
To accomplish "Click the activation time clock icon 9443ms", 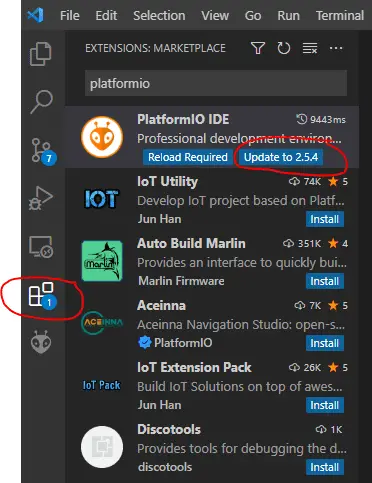I will tap(301, 119).
